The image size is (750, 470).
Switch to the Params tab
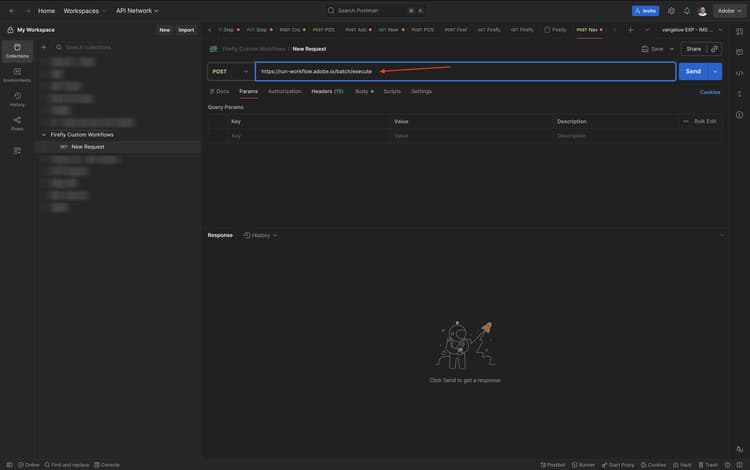[x=248, y=91]
